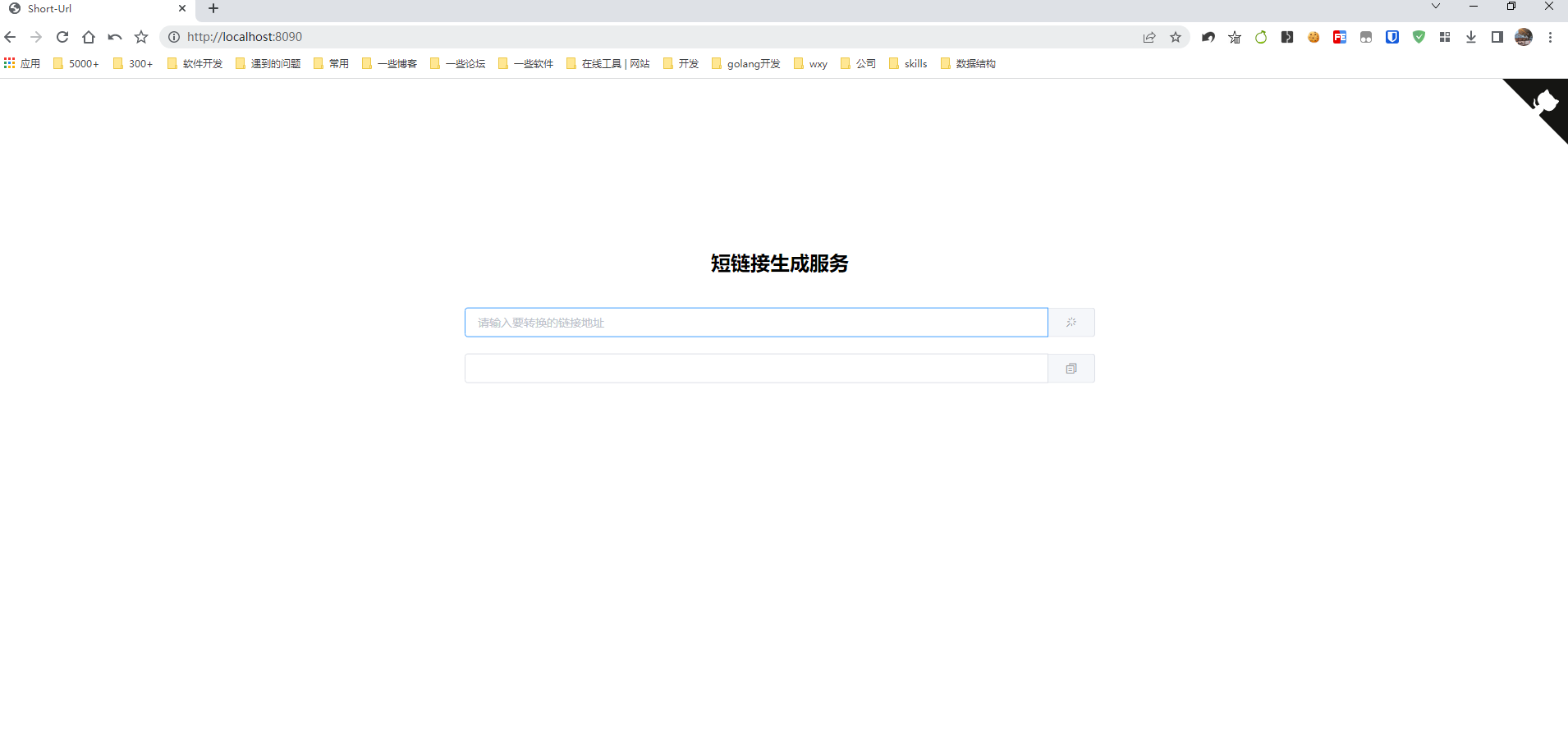Focus the link address input field
The height and width of the screenshot is (729, 1568).
[756, 323]
